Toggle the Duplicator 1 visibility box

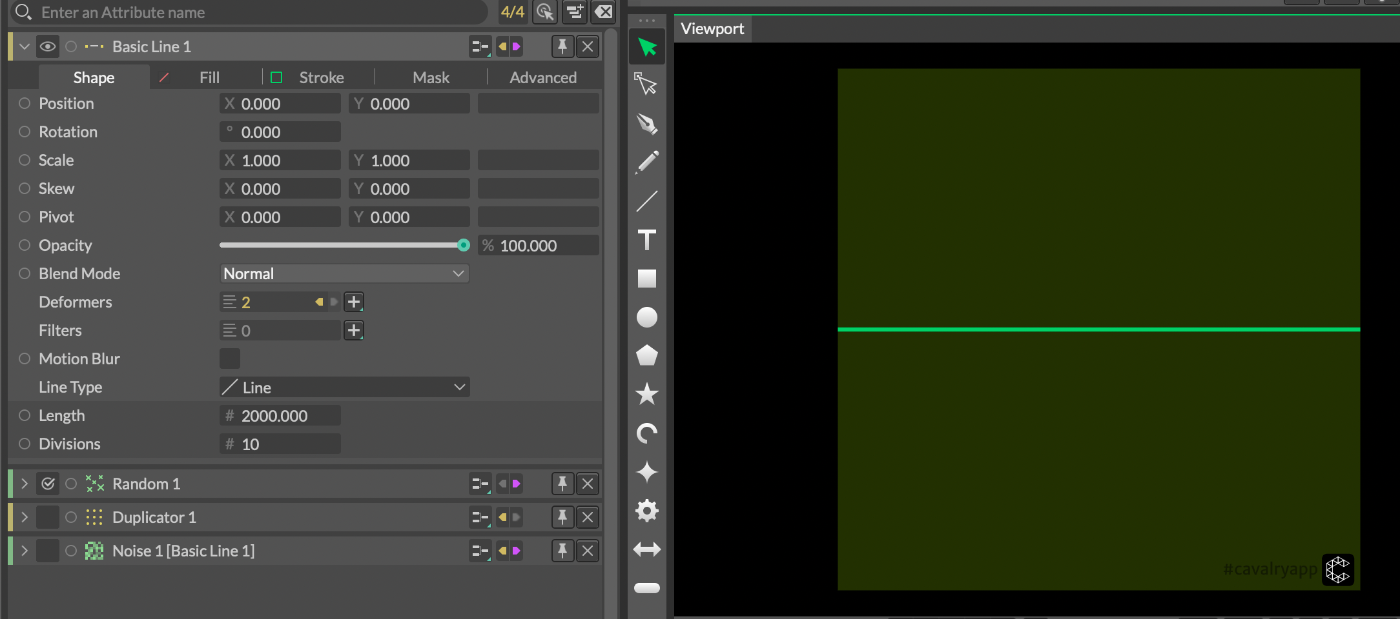pyautogui.click(x=47, y=517)
